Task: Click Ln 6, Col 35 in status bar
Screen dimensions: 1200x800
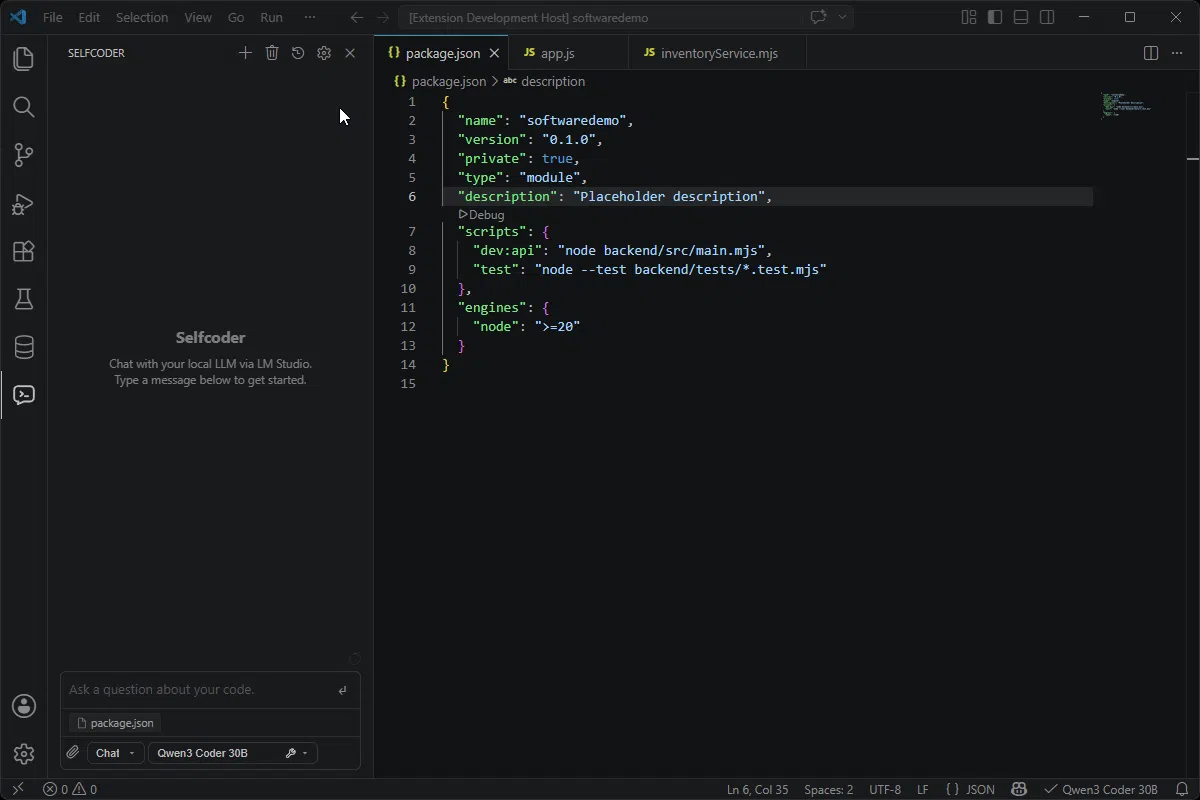Action: [x=757, y=789]
